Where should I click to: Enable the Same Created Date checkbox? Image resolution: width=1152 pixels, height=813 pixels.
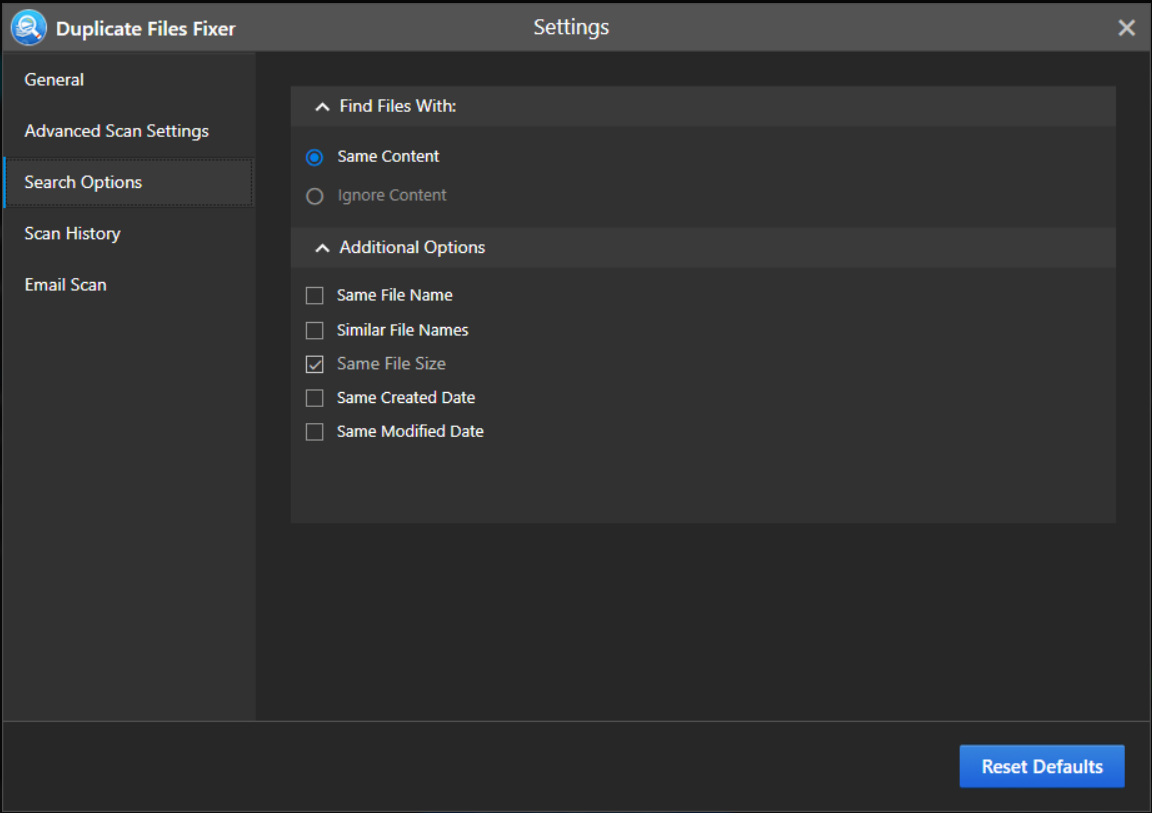click(x=315, y=398)
